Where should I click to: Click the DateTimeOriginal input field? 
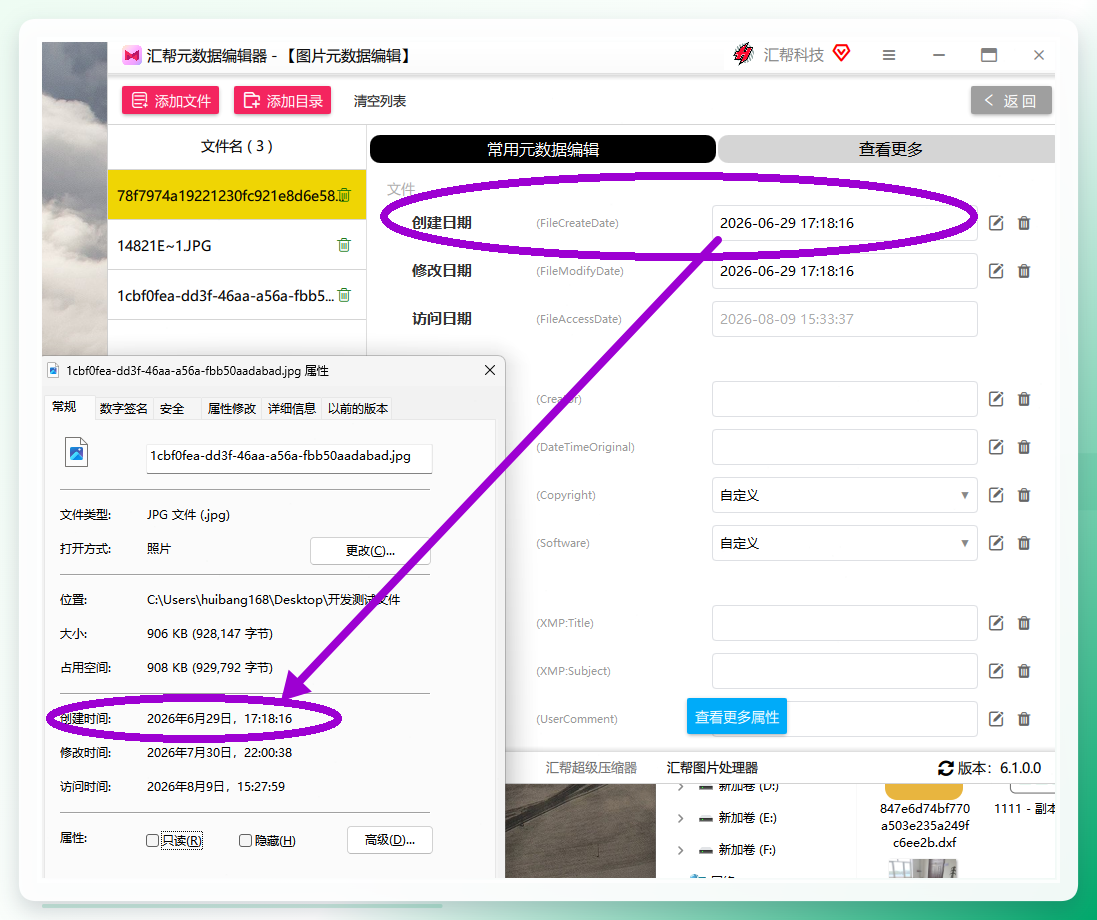tap(844, 447)
